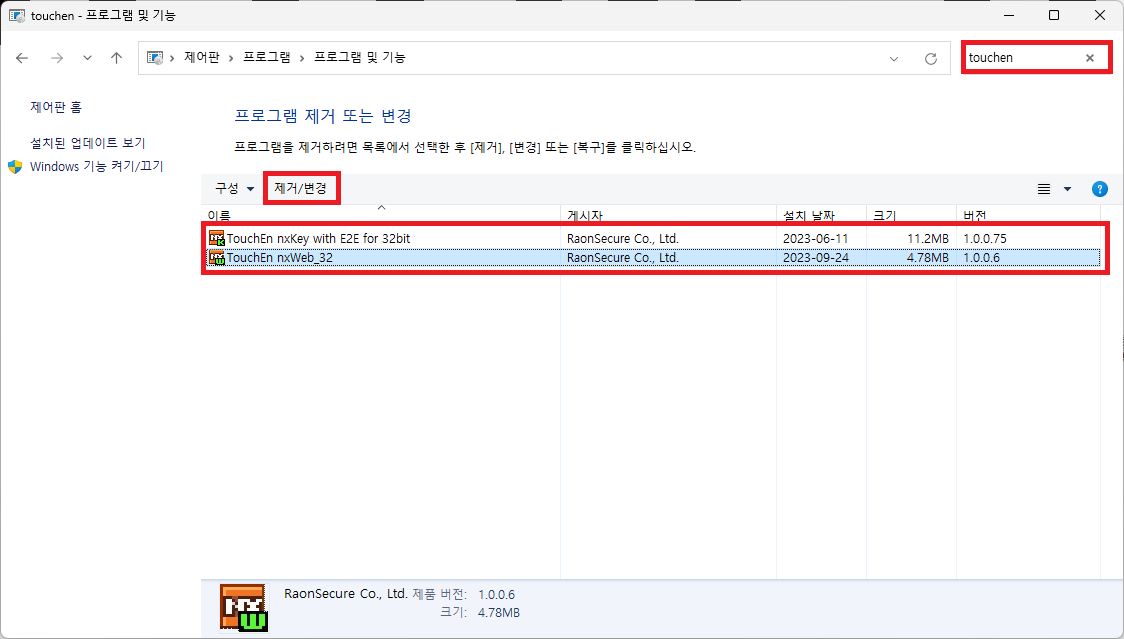
Task: Clear the search box with the X
Action: (1090, 58)
